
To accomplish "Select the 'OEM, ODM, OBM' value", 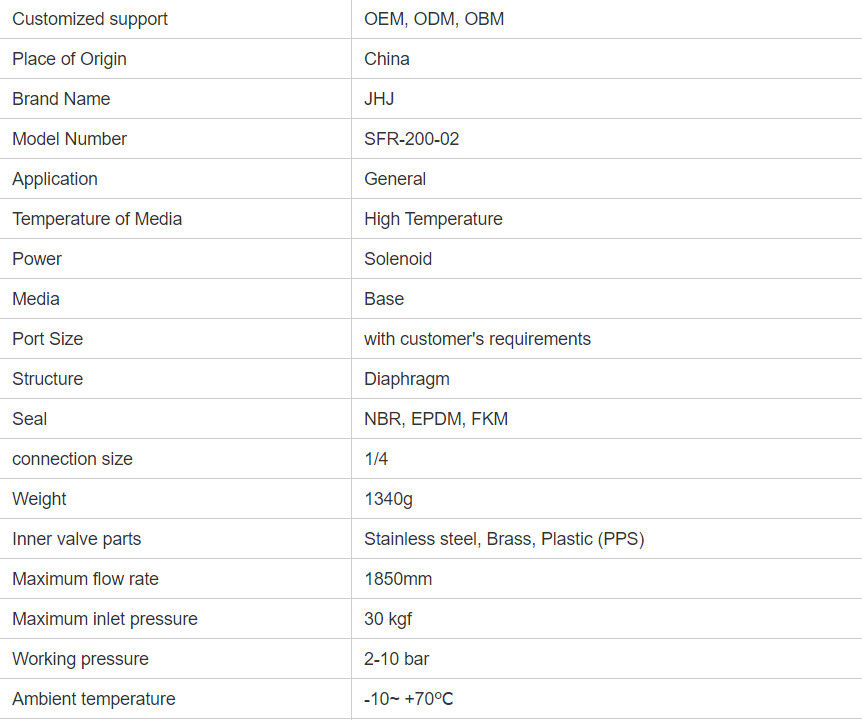I will point(434,19).
